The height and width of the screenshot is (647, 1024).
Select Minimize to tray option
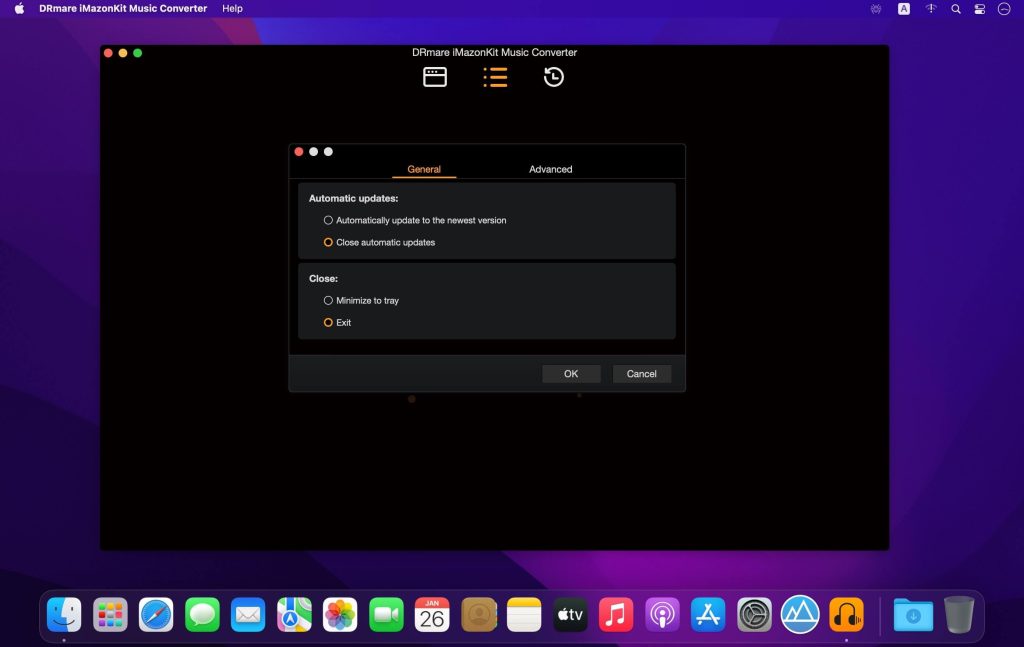[328, 300]
